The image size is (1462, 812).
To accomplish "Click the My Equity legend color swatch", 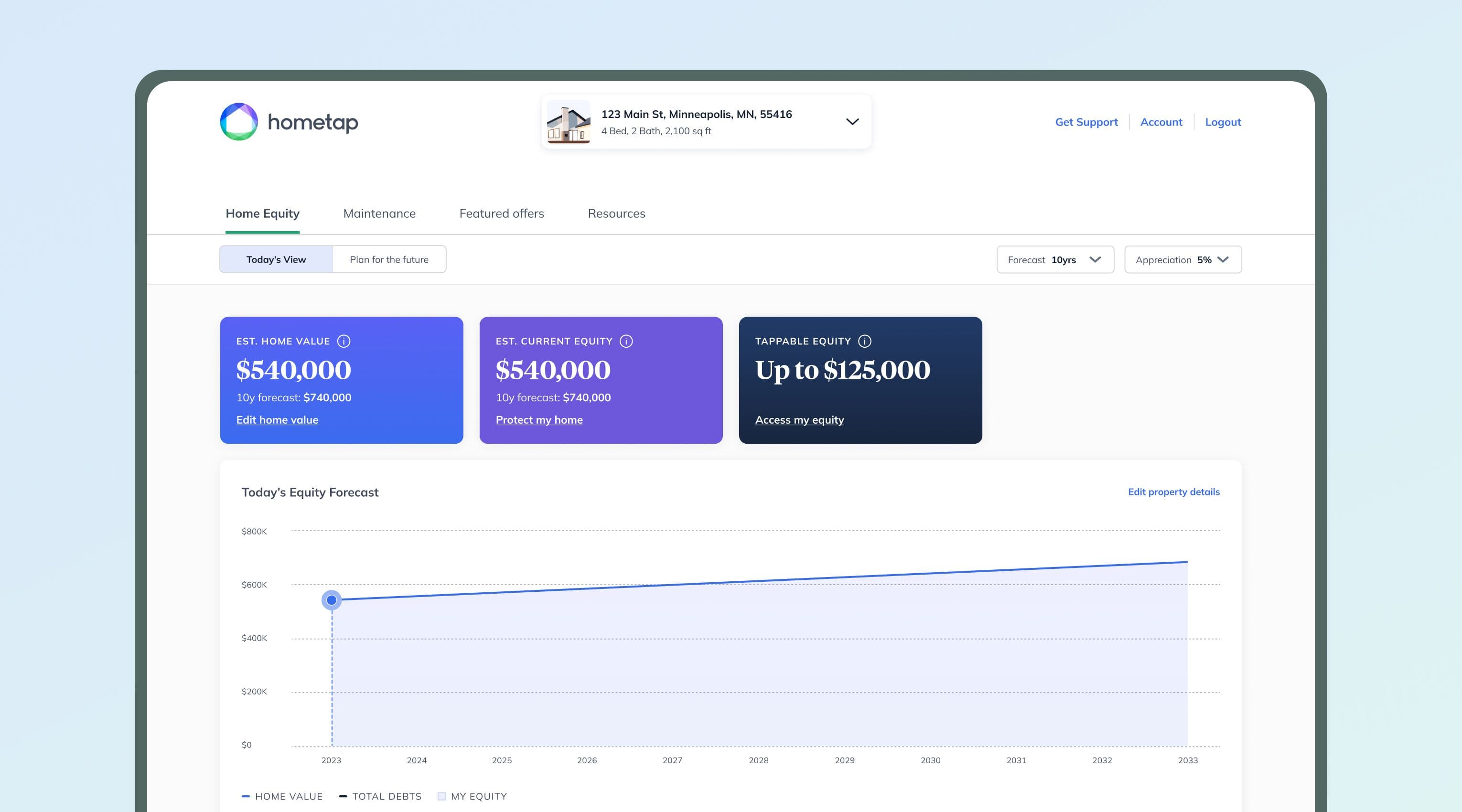I will pyautogui.click(x=441, y=796).
